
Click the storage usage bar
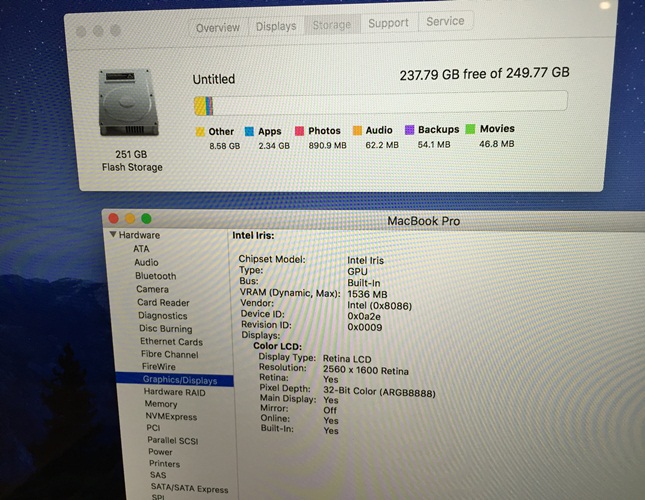[x=381, y=103]
